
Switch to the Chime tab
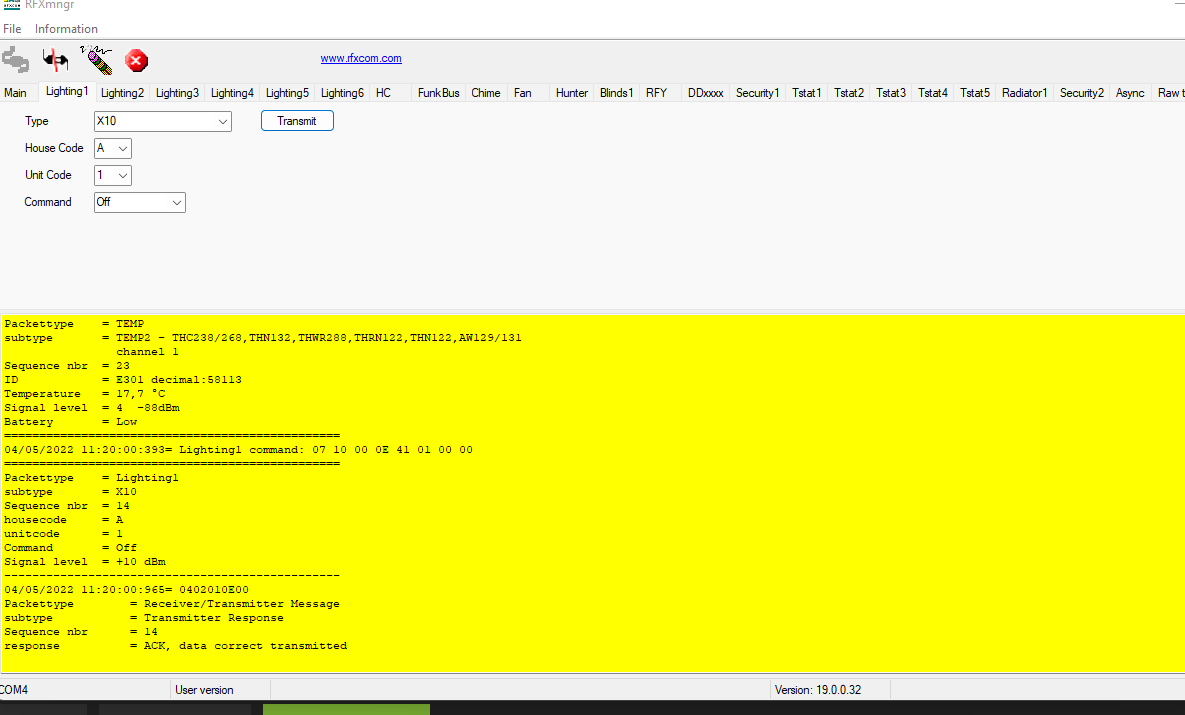[x=486, y=93]
